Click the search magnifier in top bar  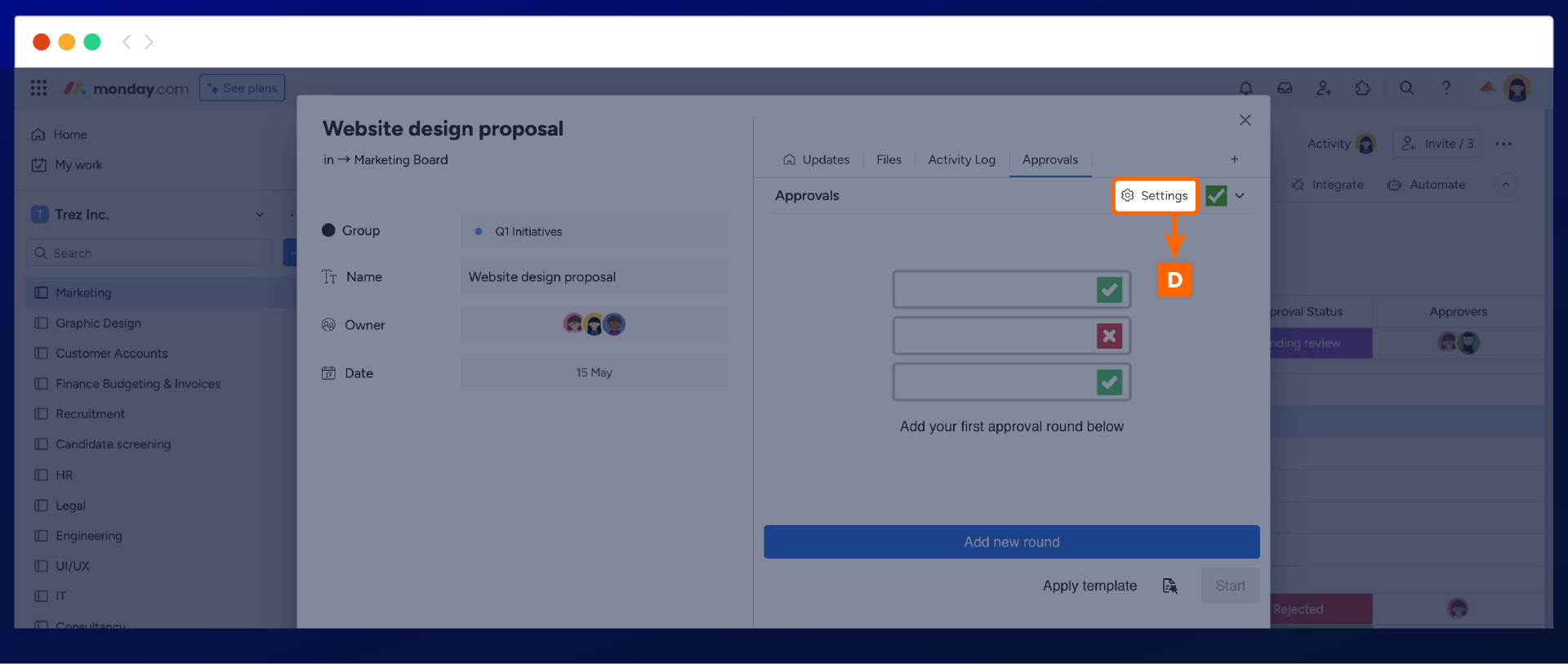(1406, 88)
